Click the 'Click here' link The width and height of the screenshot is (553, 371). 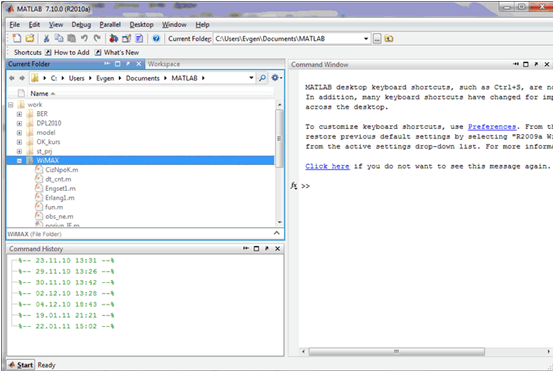[x=327, y=166]
